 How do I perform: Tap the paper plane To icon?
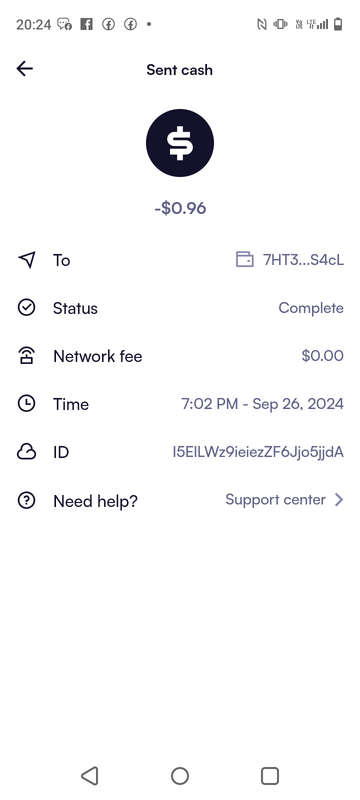(27, 260)
